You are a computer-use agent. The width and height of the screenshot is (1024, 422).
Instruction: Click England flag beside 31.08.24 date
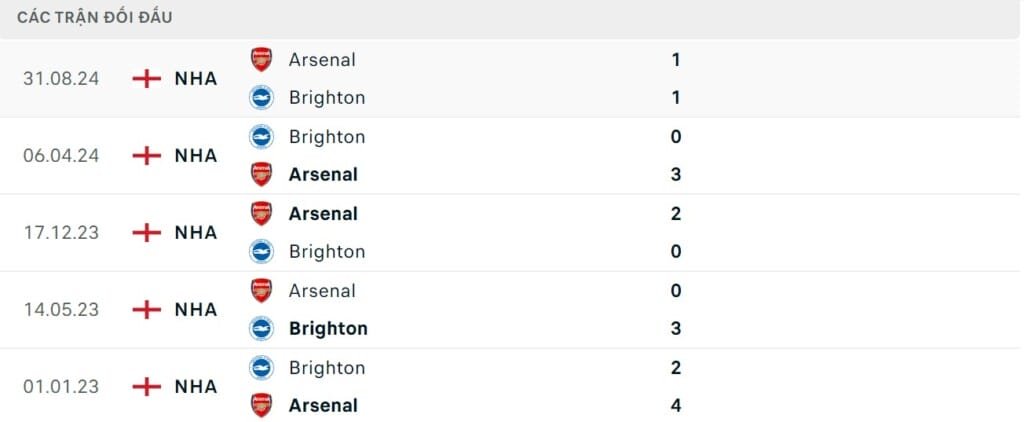point(147,78)
